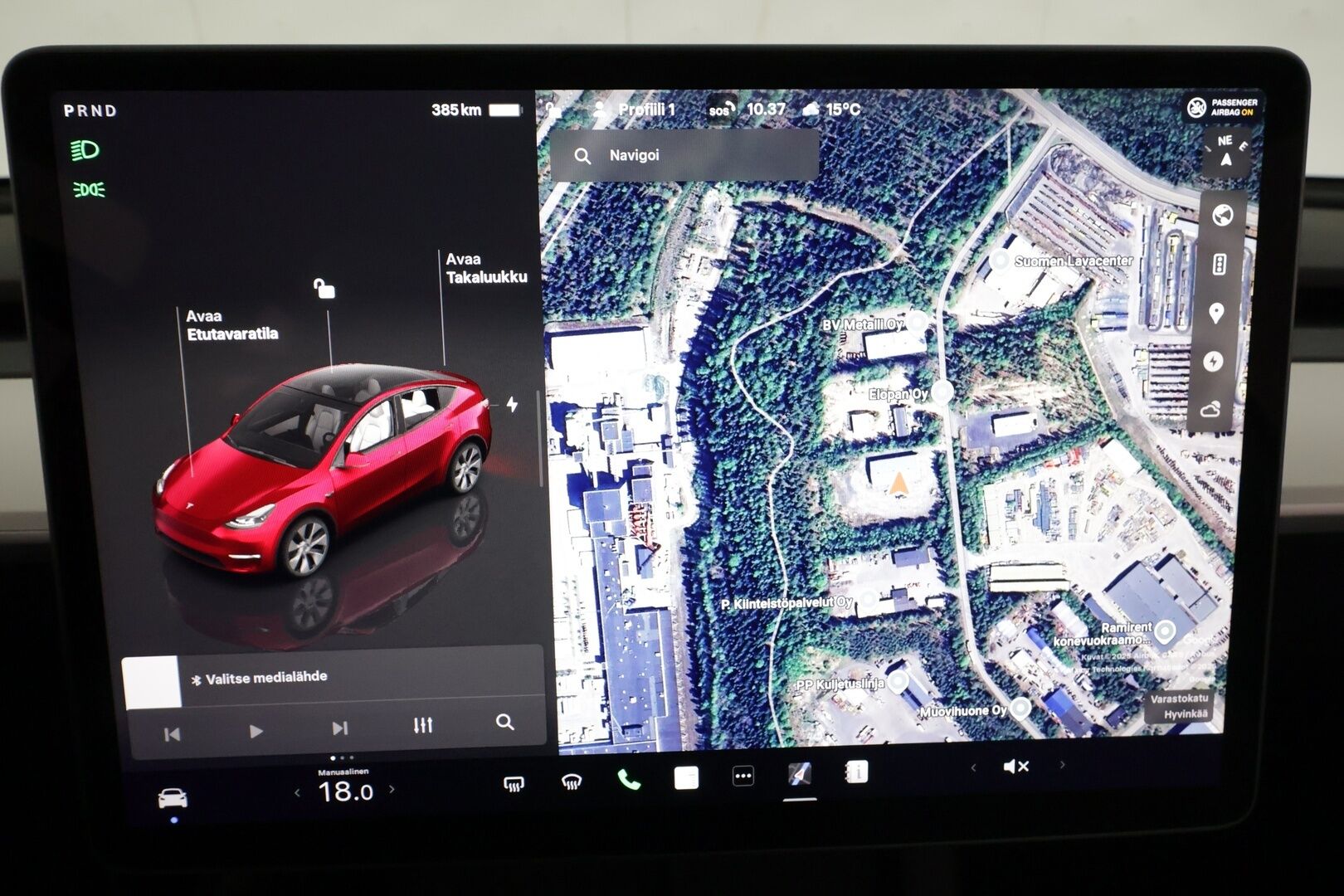Image resolution: width=1344 pixels, height=896 pixels.
Task: Tap the green phone icon
Action: [x=629, y=780]
